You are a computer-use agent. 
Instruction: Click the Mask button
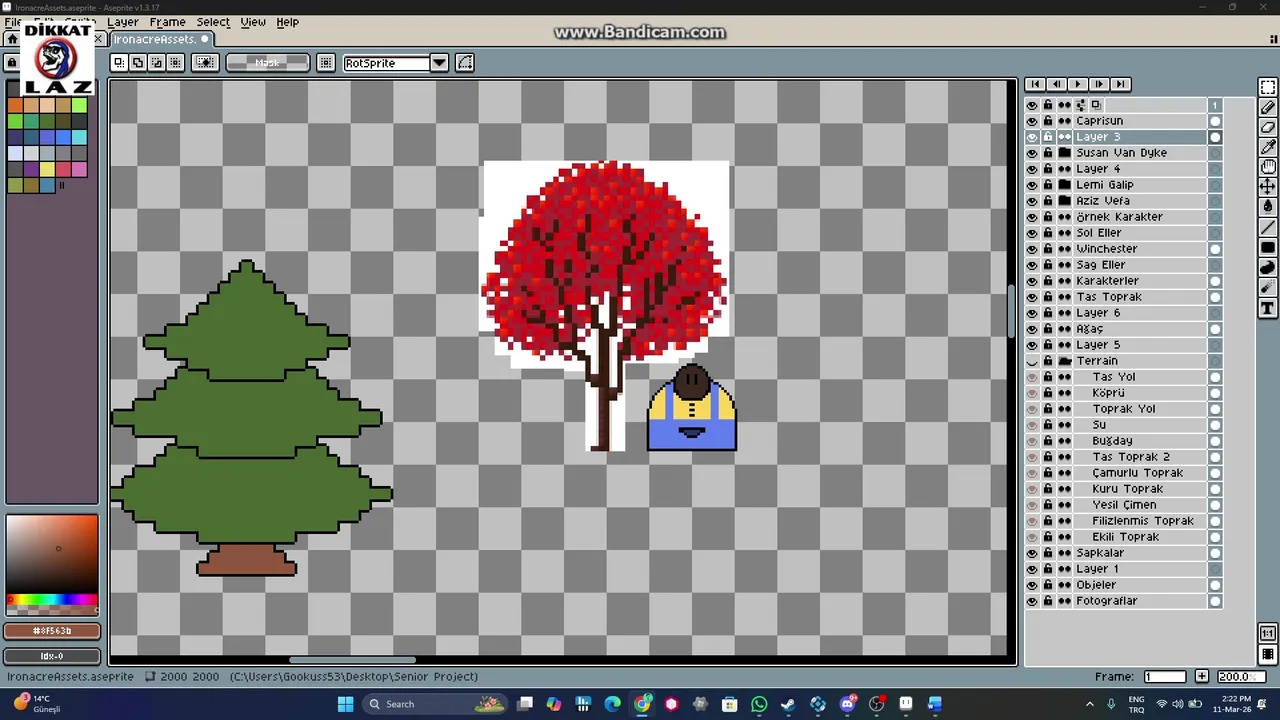267,63
